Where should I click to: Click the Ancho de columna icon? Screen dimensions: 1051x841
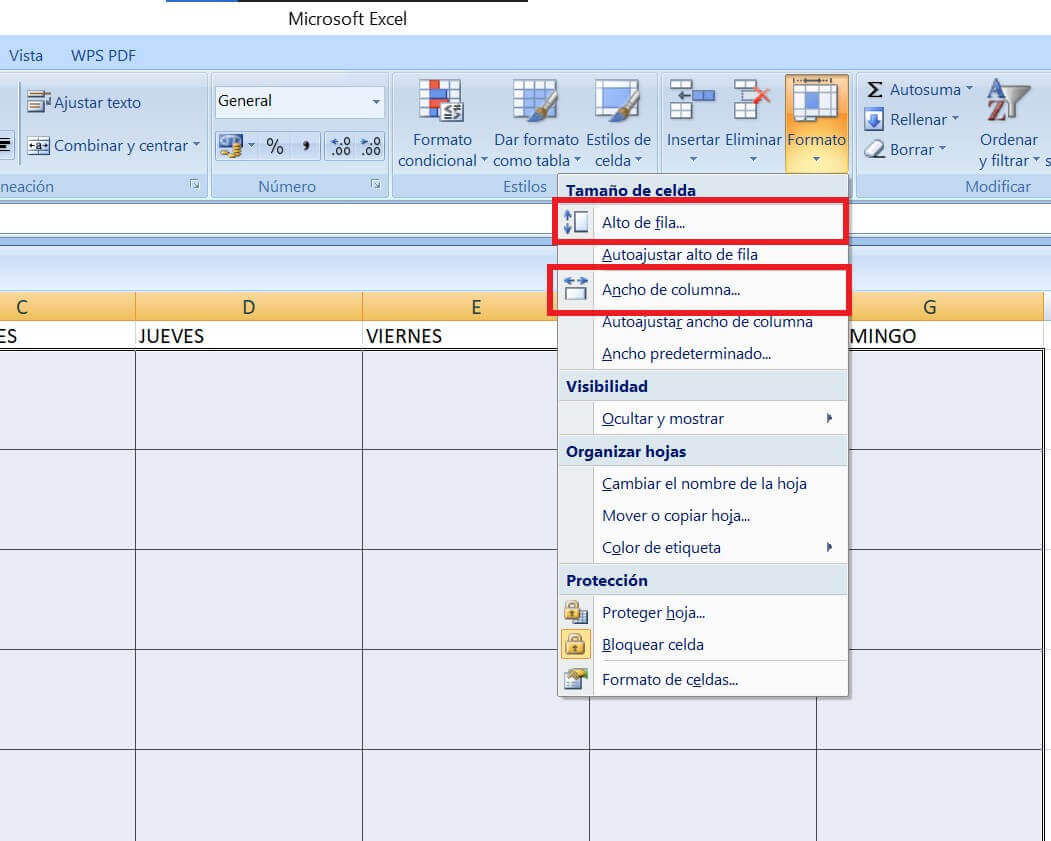(x=576, y=289)
